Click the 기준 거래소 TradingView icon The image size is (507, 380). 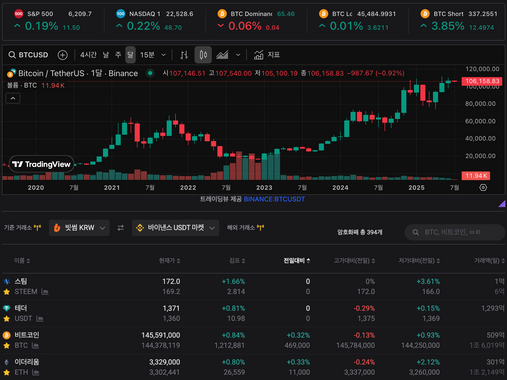37,228
